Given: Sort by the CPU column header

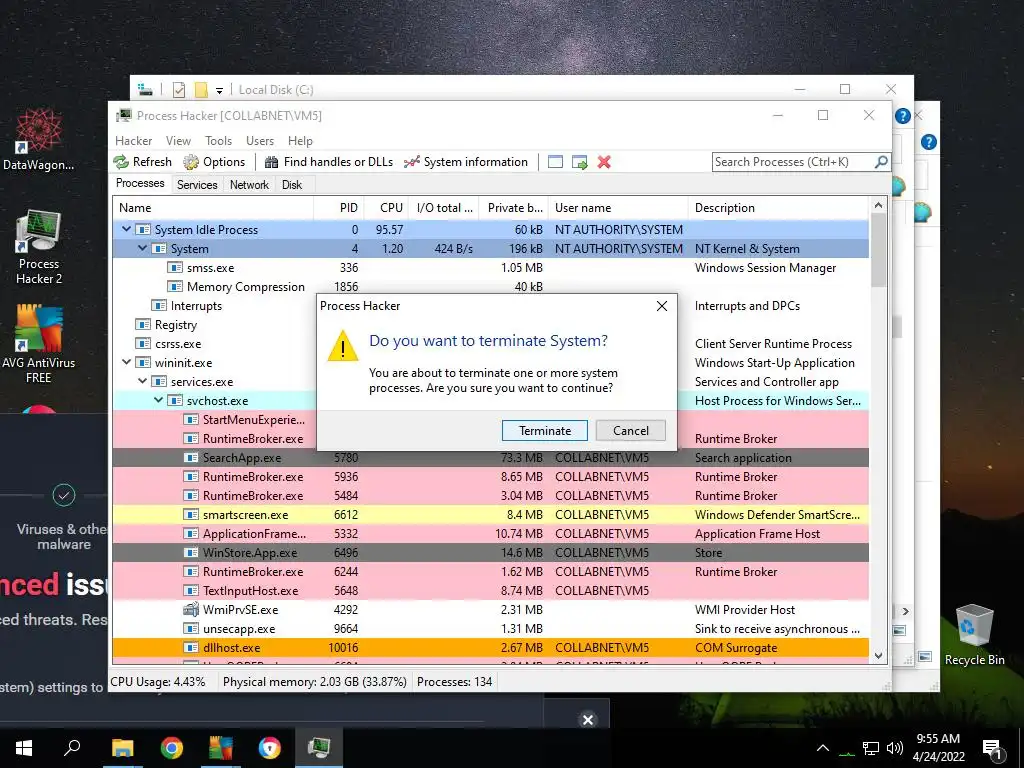Looking at the screenshot, I should [387, 208].
